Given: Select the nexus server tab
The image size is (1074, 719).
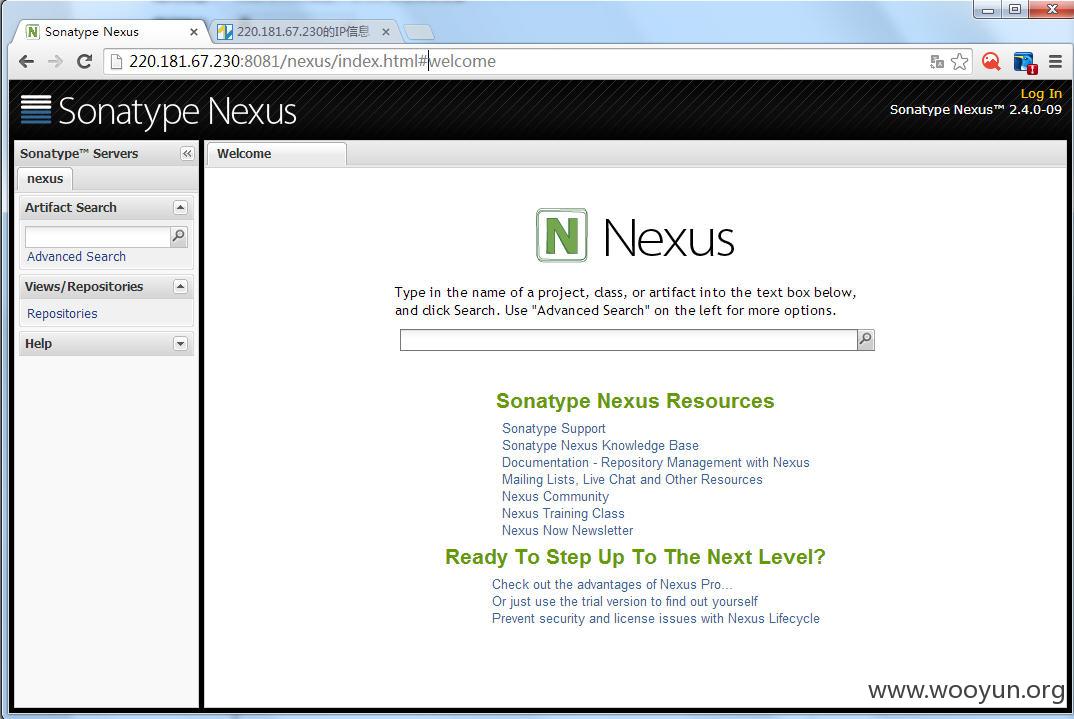Looking at the screenshot, I should pos(45,179).
